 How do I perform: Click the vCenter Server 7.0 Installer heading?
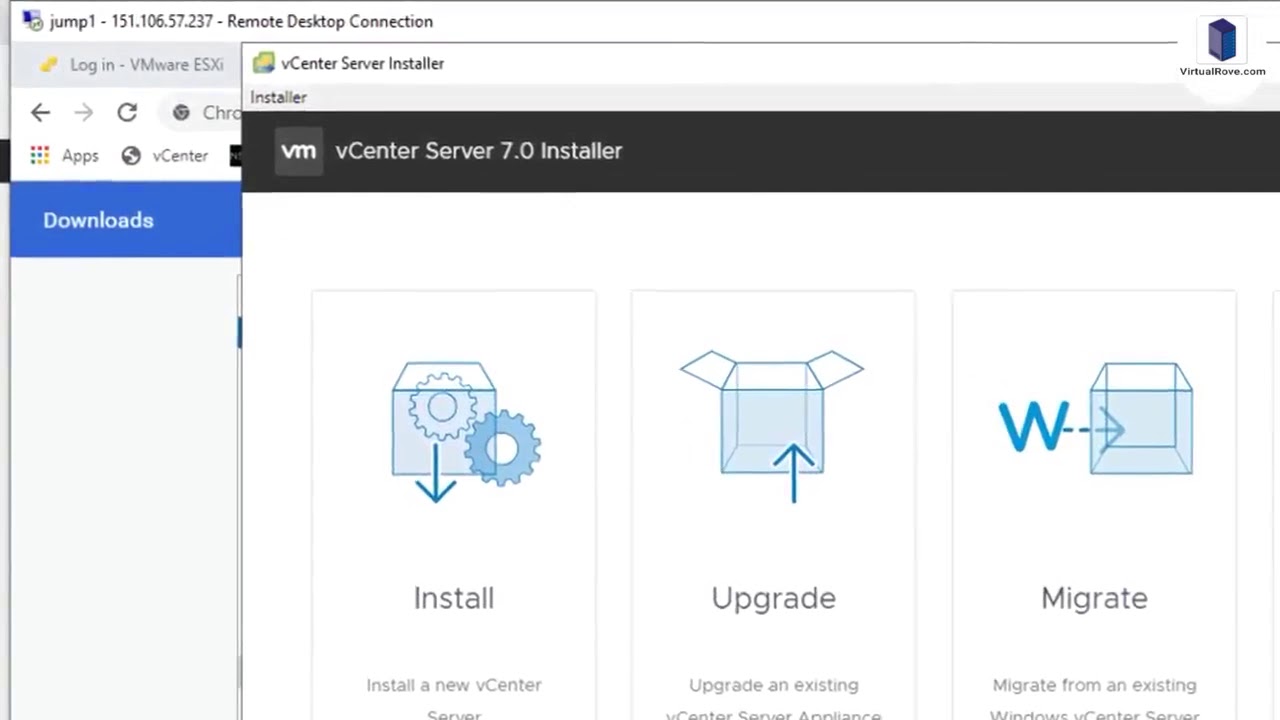click(x=479, y=151)
